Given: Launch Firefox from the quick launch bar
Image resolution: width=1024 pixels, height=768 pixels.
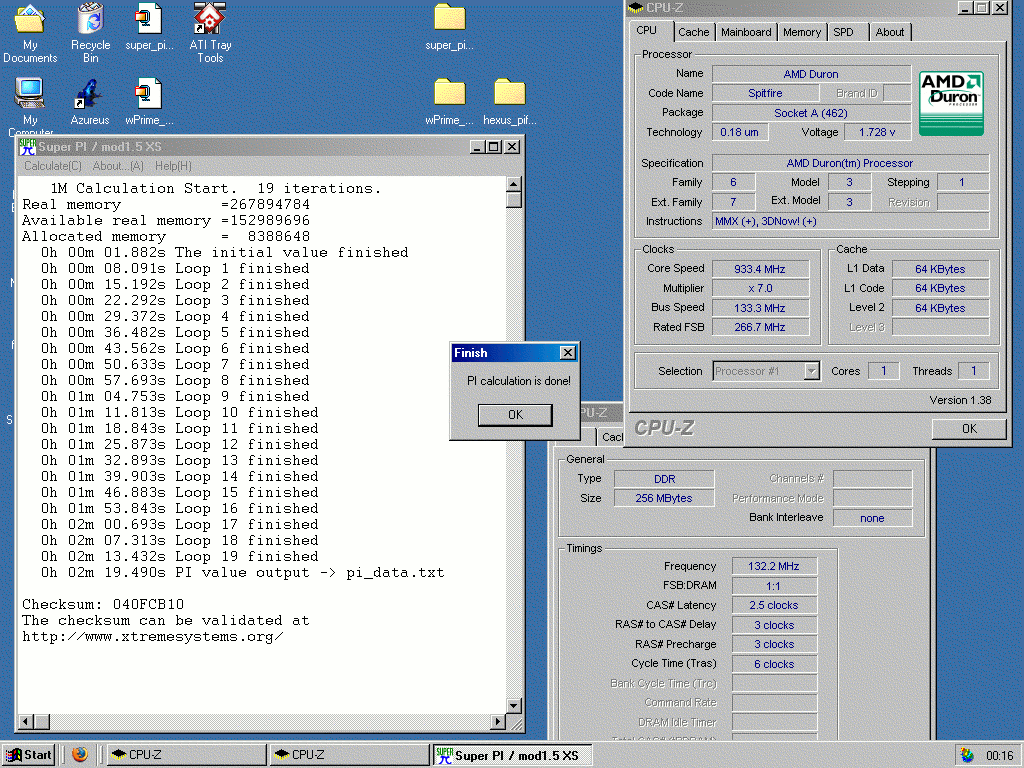Looking at the screenshot, I should [80, 754].
